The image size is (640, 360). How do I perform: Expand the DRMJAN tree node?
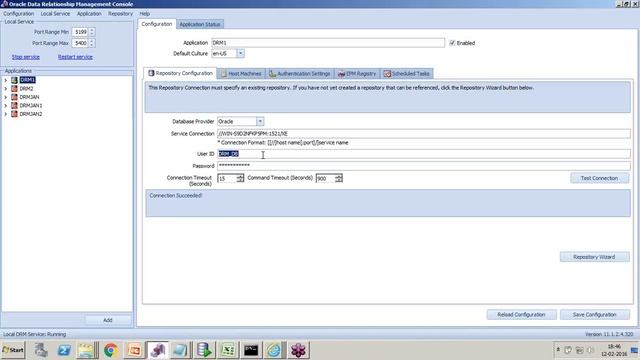pos(6,97)
